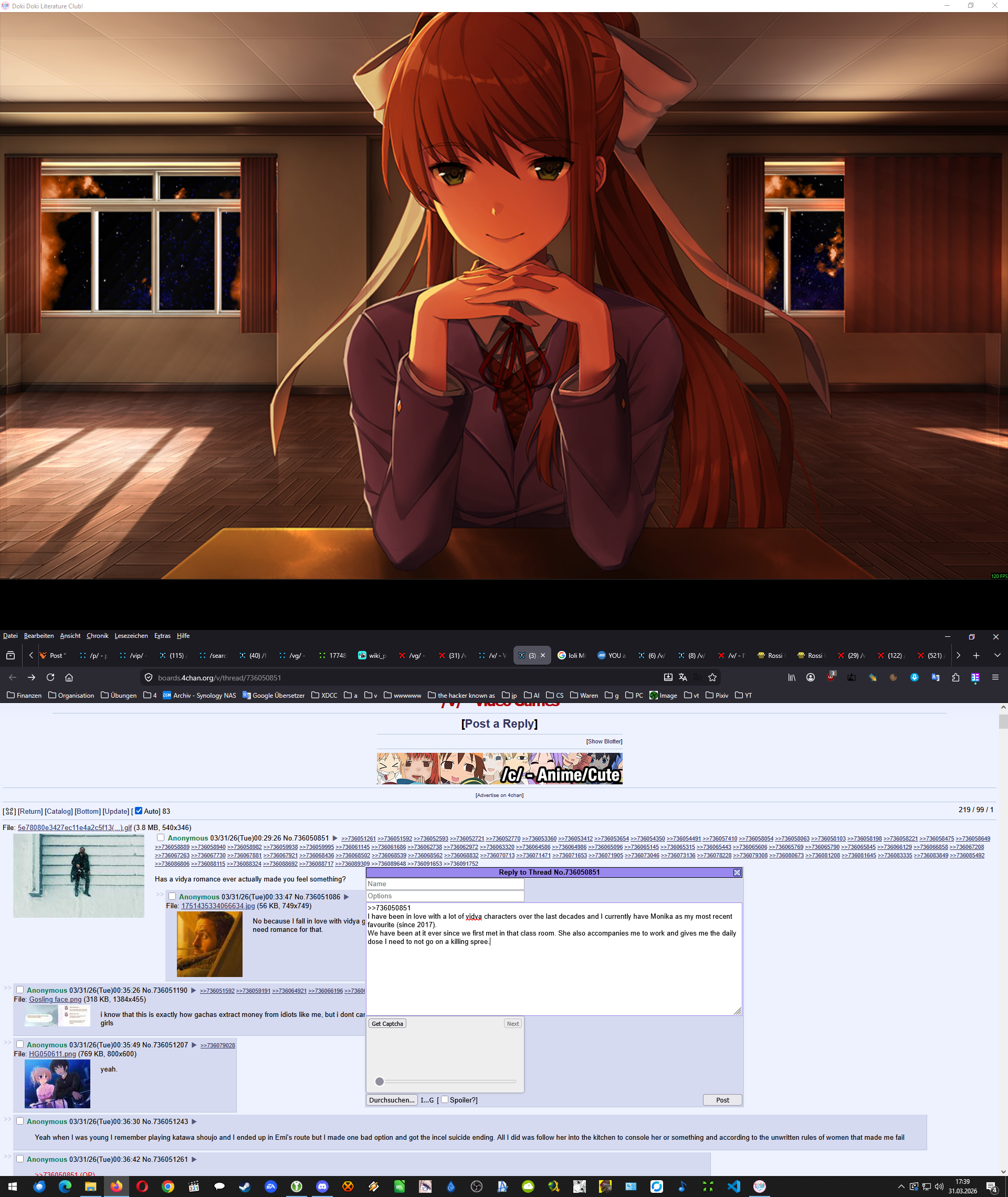Open the translate page icon in address bar

683,677
